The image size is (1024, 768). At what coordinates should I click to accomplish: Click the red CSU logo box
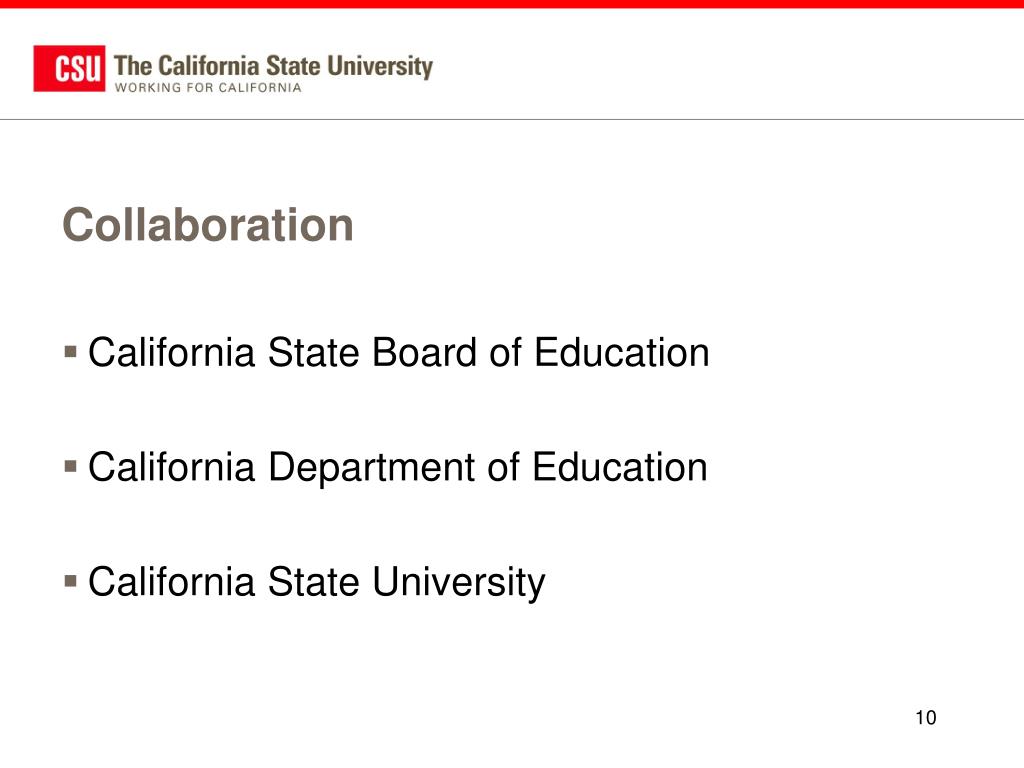click(69, 68)
